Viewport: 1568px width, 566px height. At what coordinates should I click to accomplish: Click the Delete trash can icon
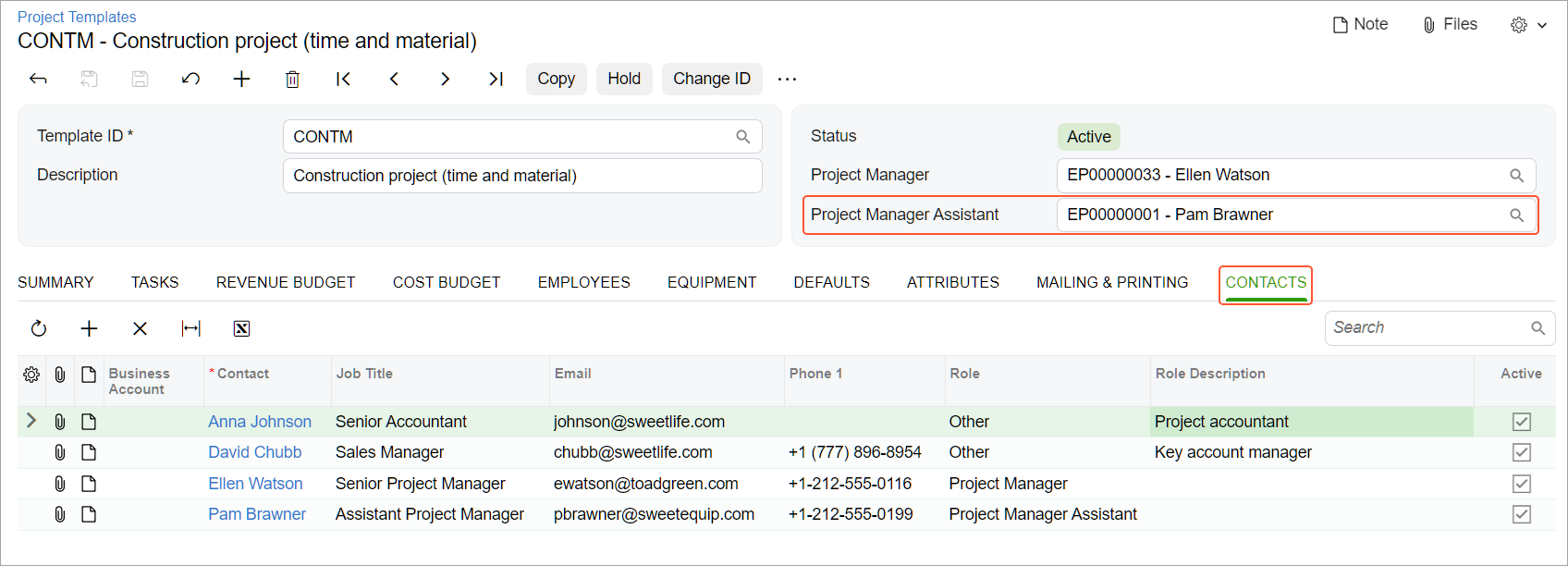(x=292, y=80)
